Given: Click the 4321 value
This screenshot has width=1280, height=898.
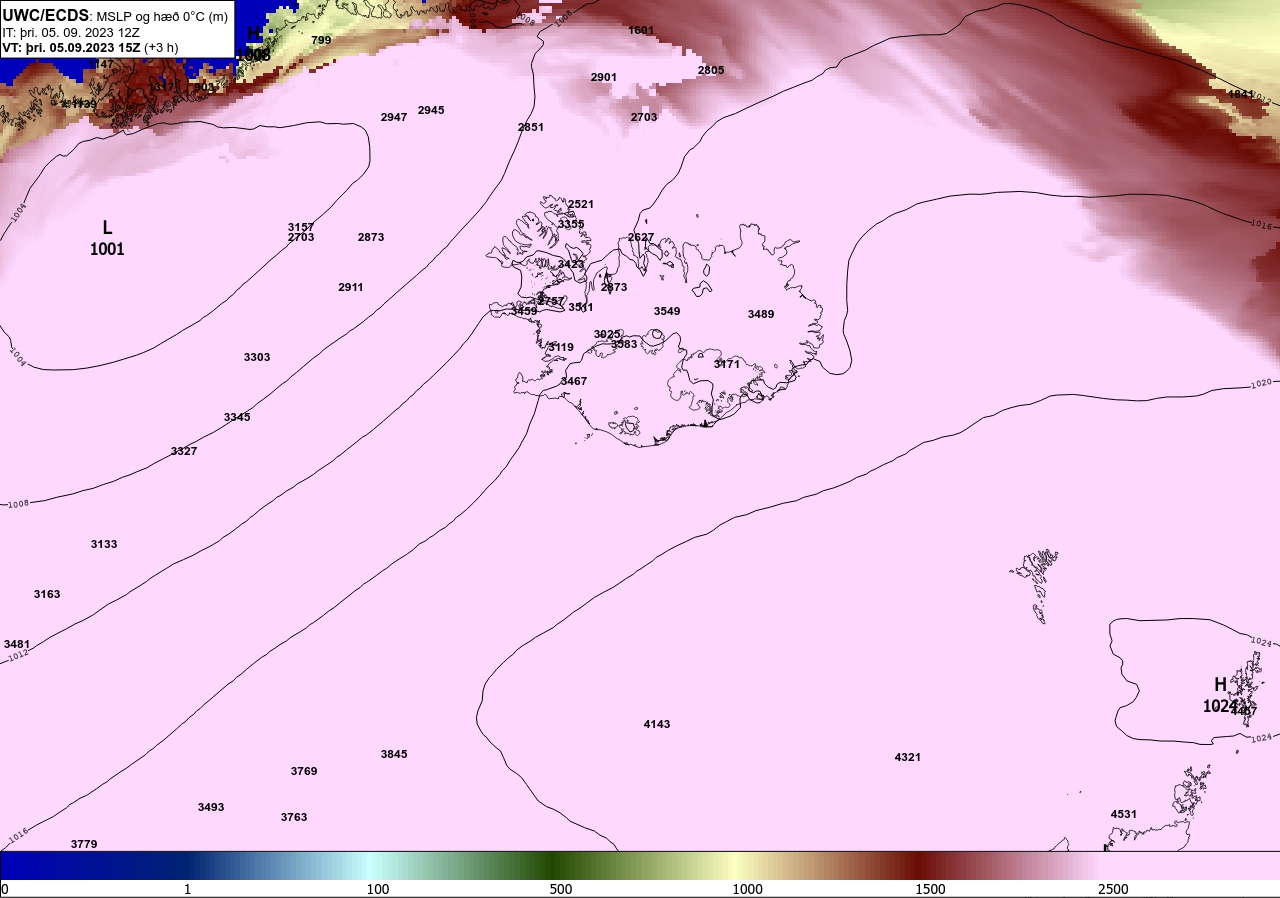Looking at the screenshot, I should (x=908, y=757).
